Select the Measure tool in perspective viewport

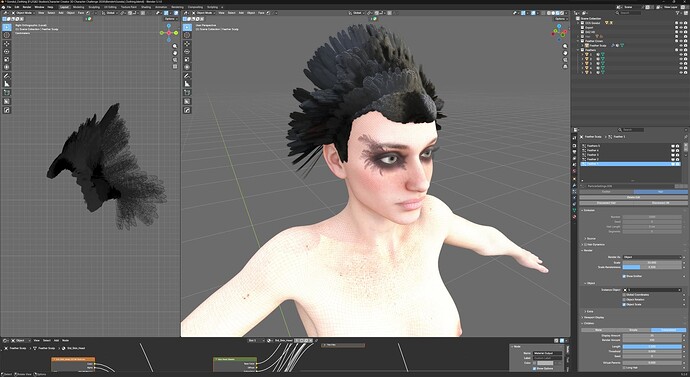point(187,84)
